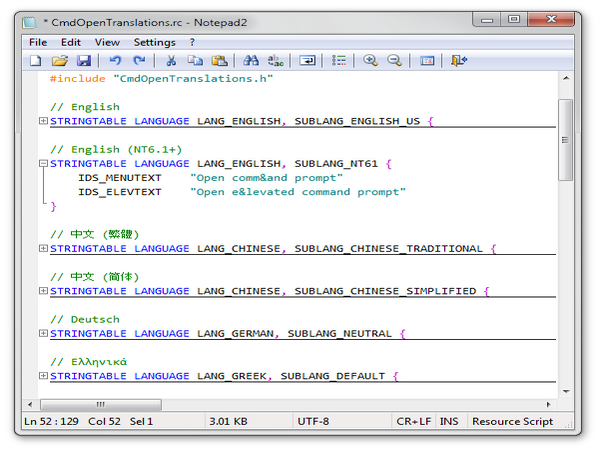Click the horizontal scrollbar thumb

101,404
